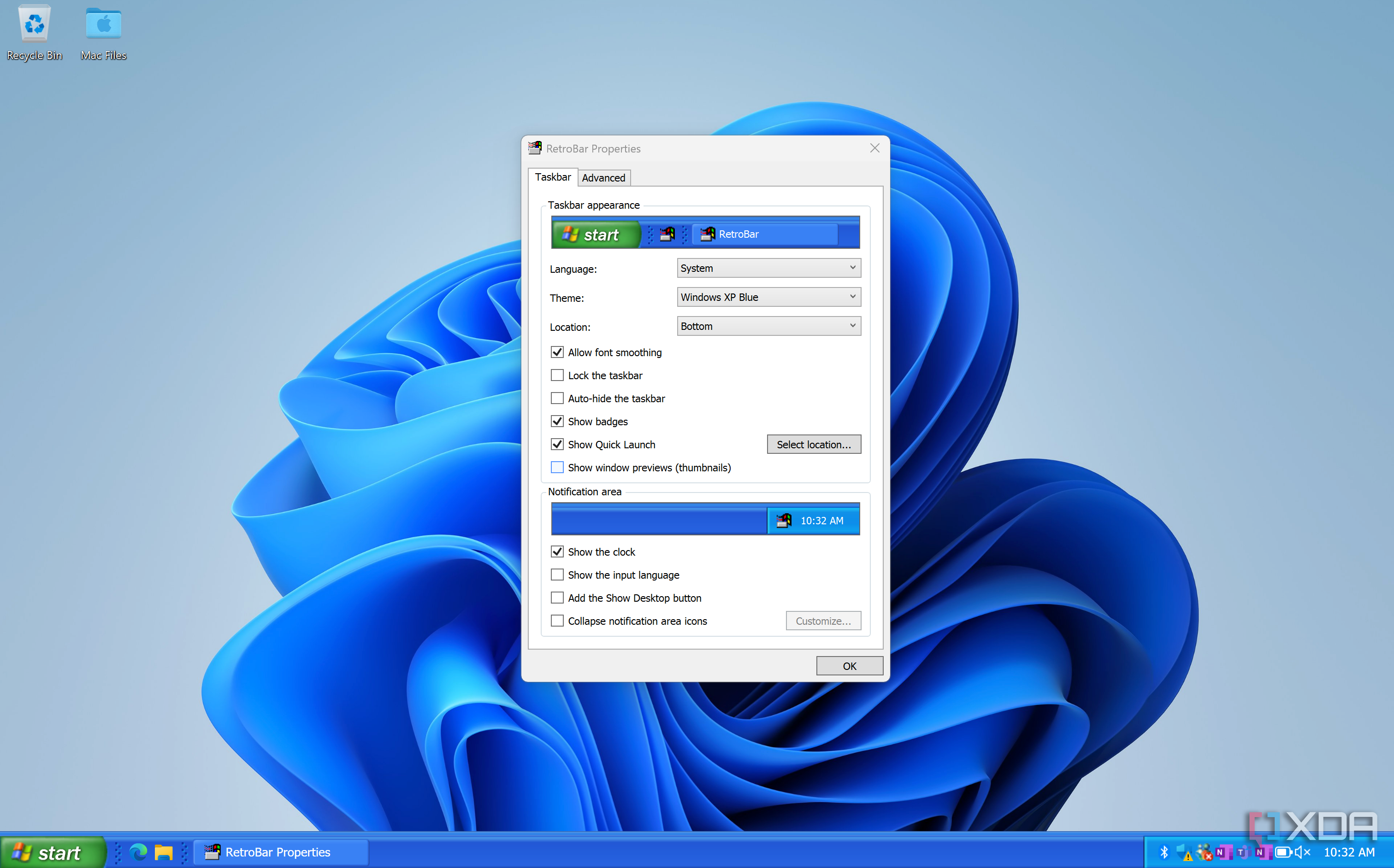1394x868 pixels.
Task: Open the Theme dropdown showing Windows XP Blue
Action: 768,297
